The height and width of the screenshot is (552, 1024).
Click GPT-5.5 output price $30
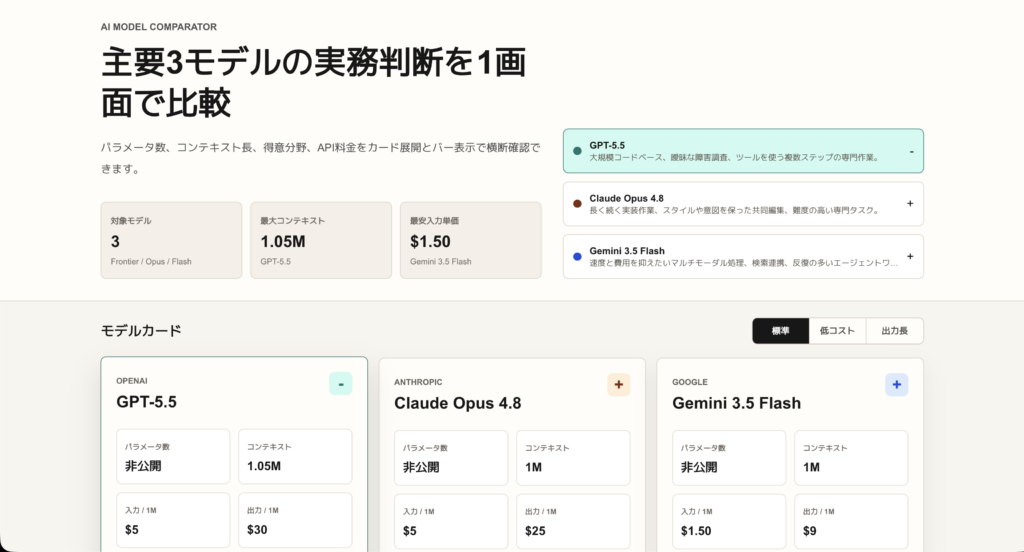pyautogui.click(x=257, y=530)
